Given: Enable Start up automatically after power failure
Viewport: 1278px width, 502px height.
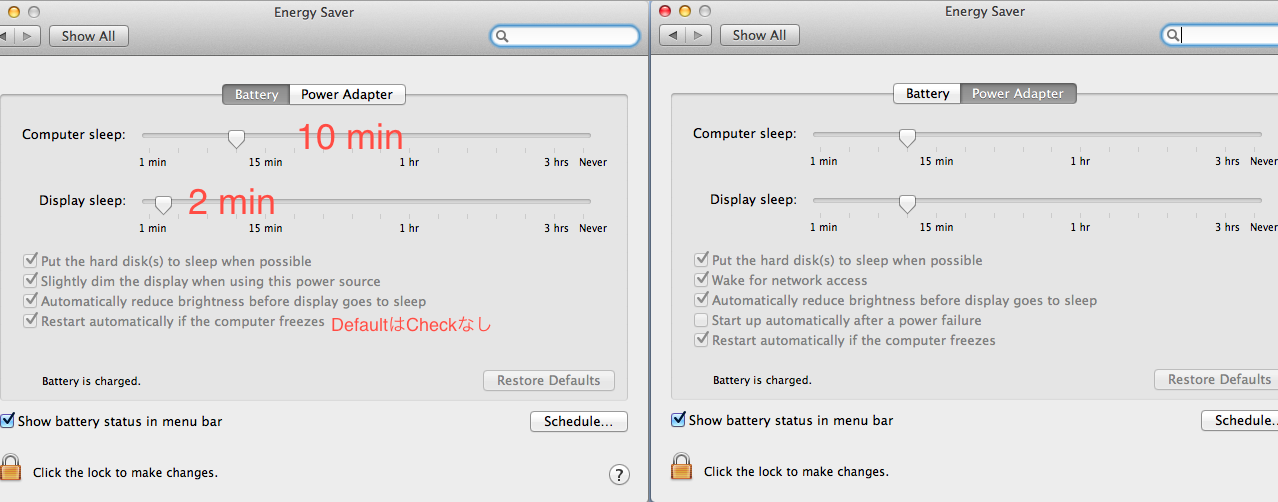Looking at the screenshot, I should point(701,320).
